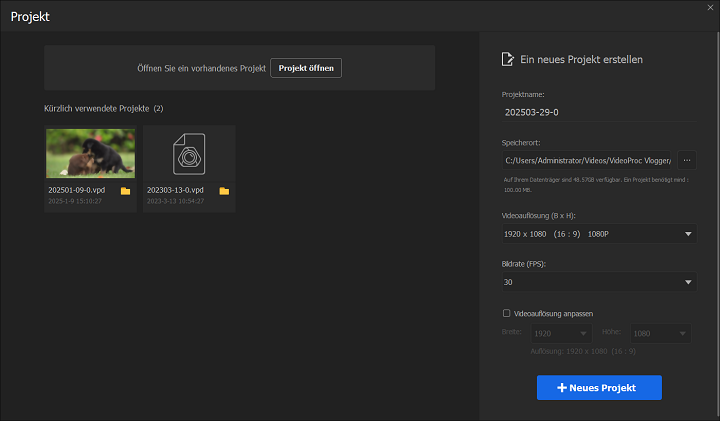Open the 202303-13-0.vpd project file icon
Image resolution: width=720 pixels, height=421 pixels.
[x=189, y=152]
